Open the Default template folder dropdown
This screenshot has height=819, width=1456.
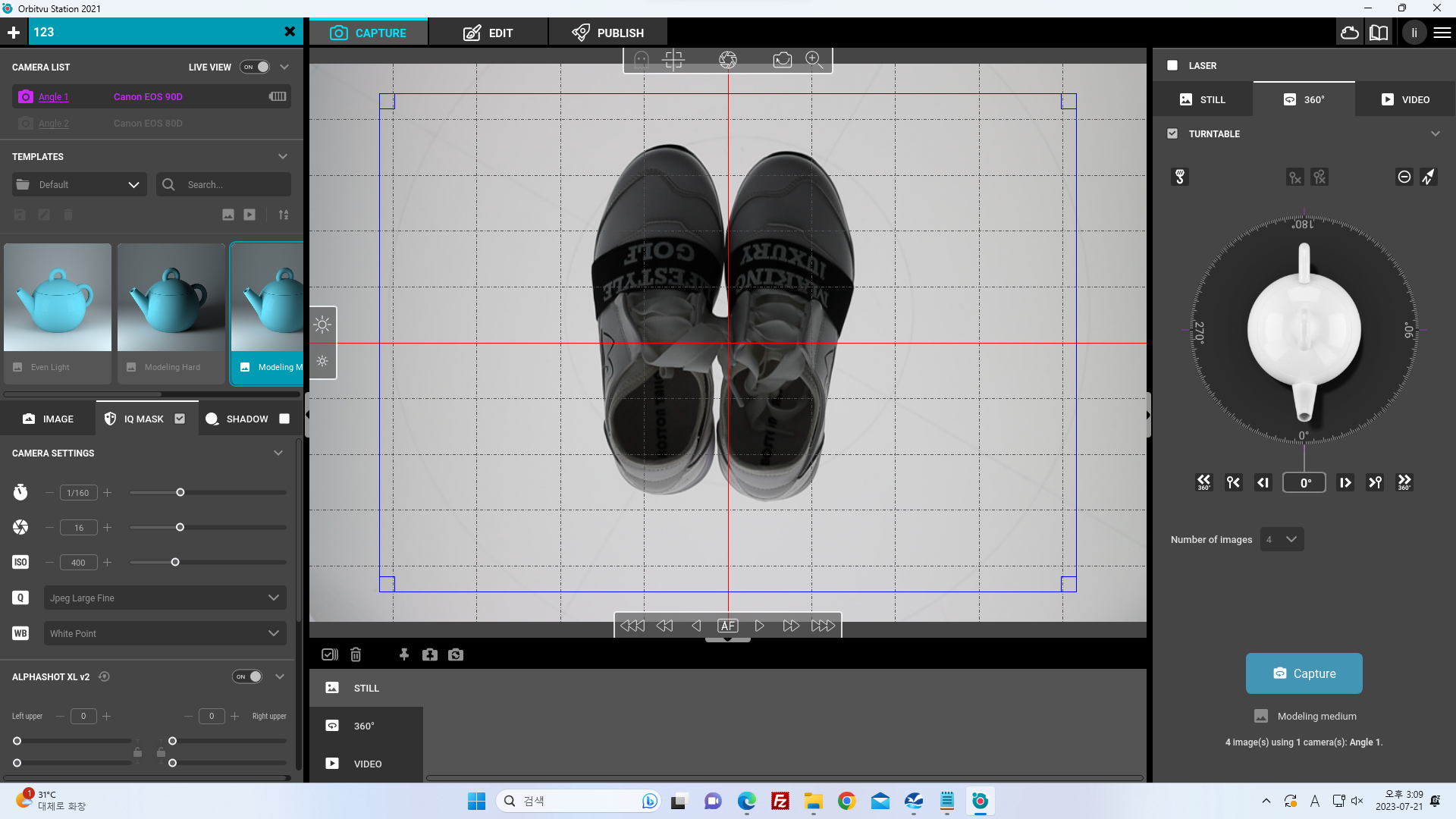click(x=80, y=184)
